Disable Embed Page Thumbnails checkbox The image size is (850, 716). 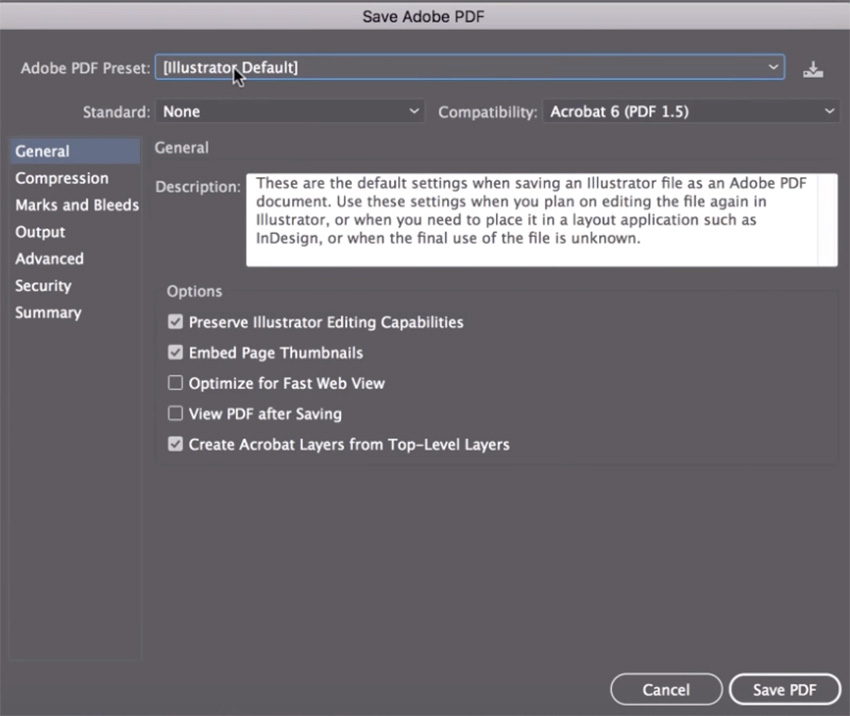pyautogui.click(x=176, y=353)
